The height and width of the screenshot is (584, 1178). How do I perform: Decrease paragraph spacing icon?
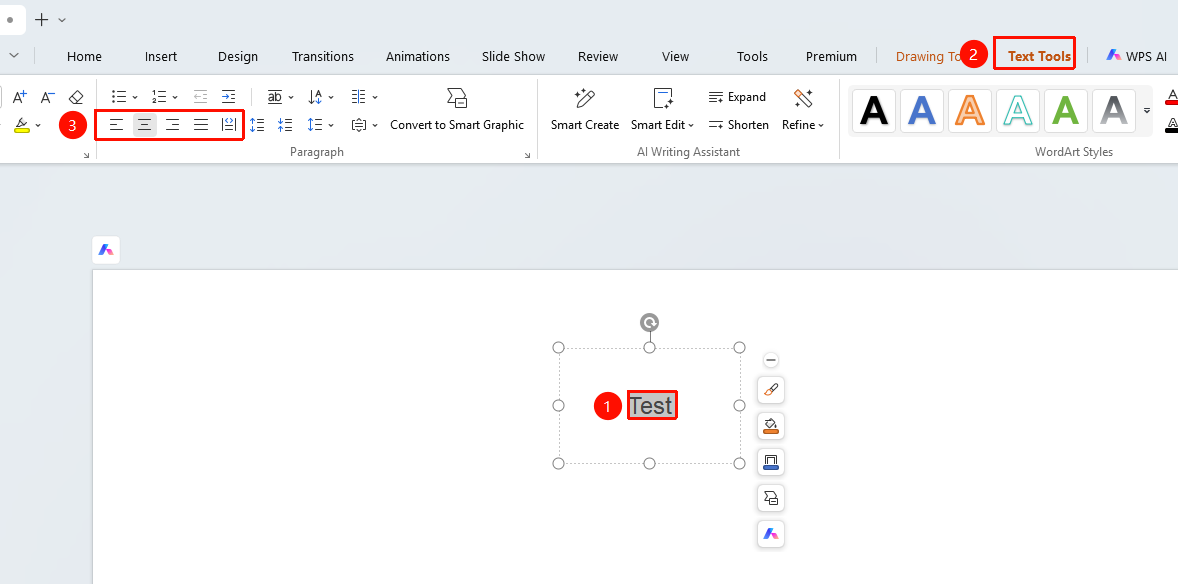click(x=285, y=125)
